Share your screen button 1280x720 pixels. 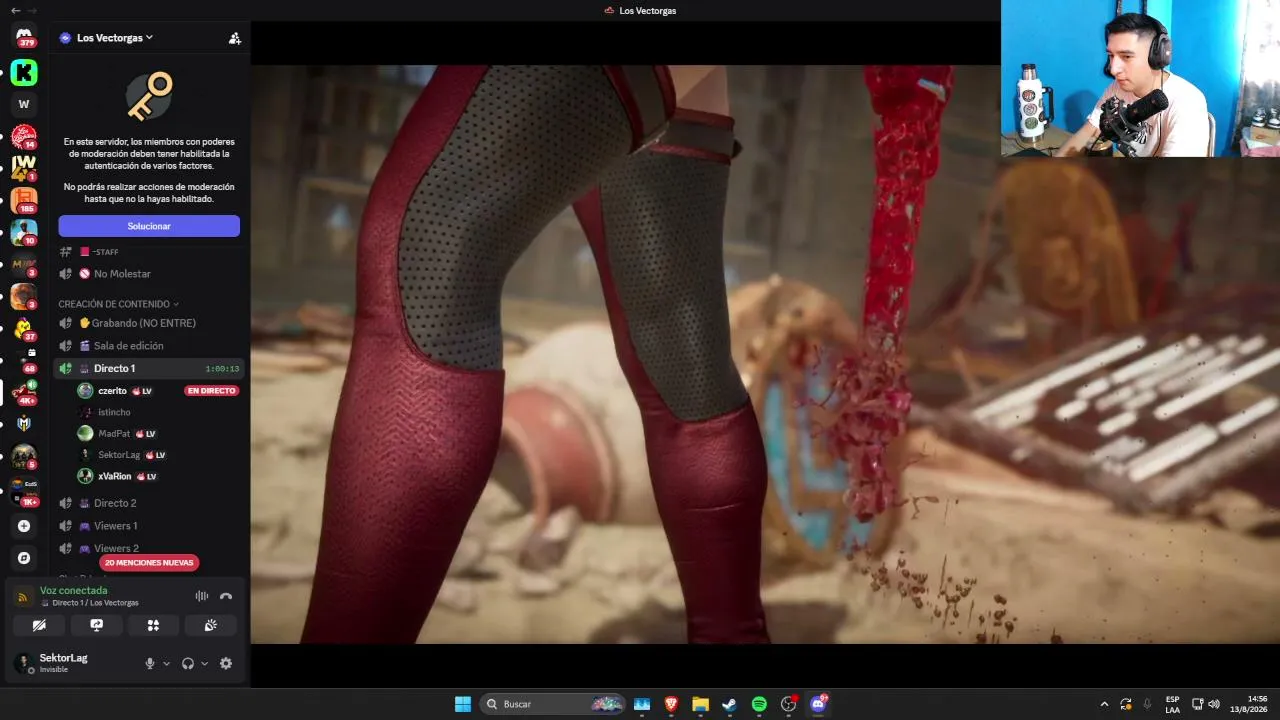tap(96, 625)
